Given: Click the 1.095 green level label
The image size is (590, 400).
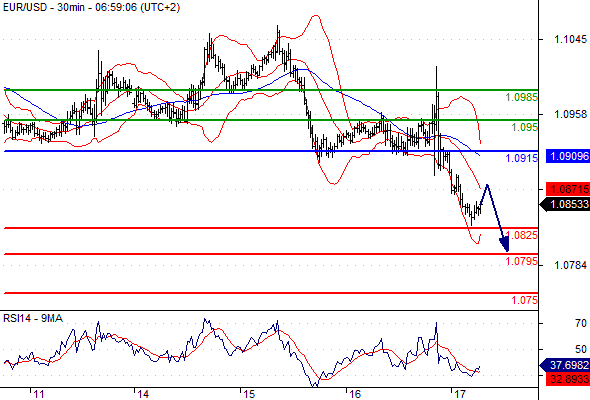Looking at the screenshot, I should [525, 127].
